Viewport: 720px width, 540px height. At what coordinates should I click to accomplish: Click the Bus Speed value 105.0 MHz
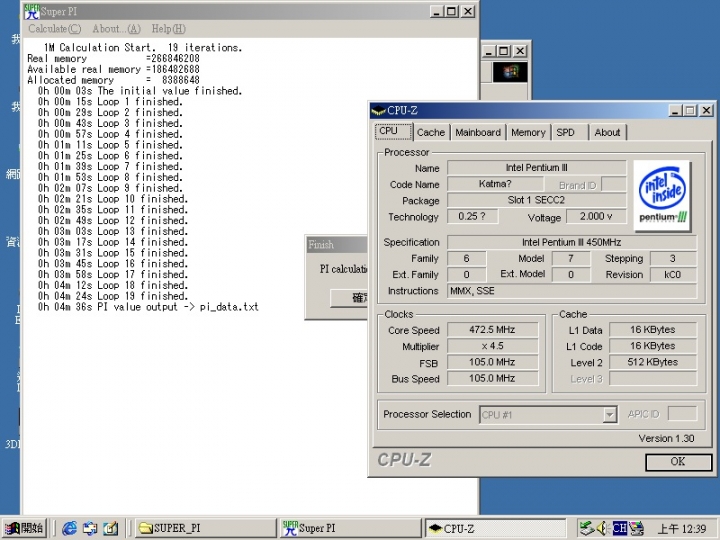[x=492, y=378]
